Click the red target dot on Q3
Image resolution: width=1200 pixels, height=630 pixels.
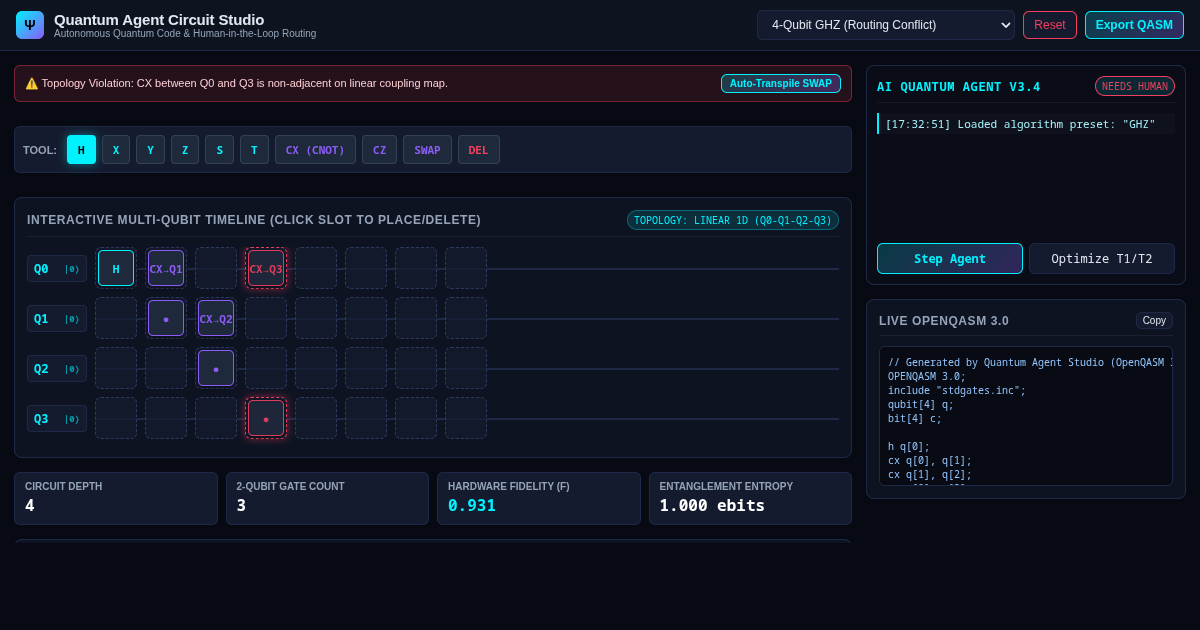(266, 418)
